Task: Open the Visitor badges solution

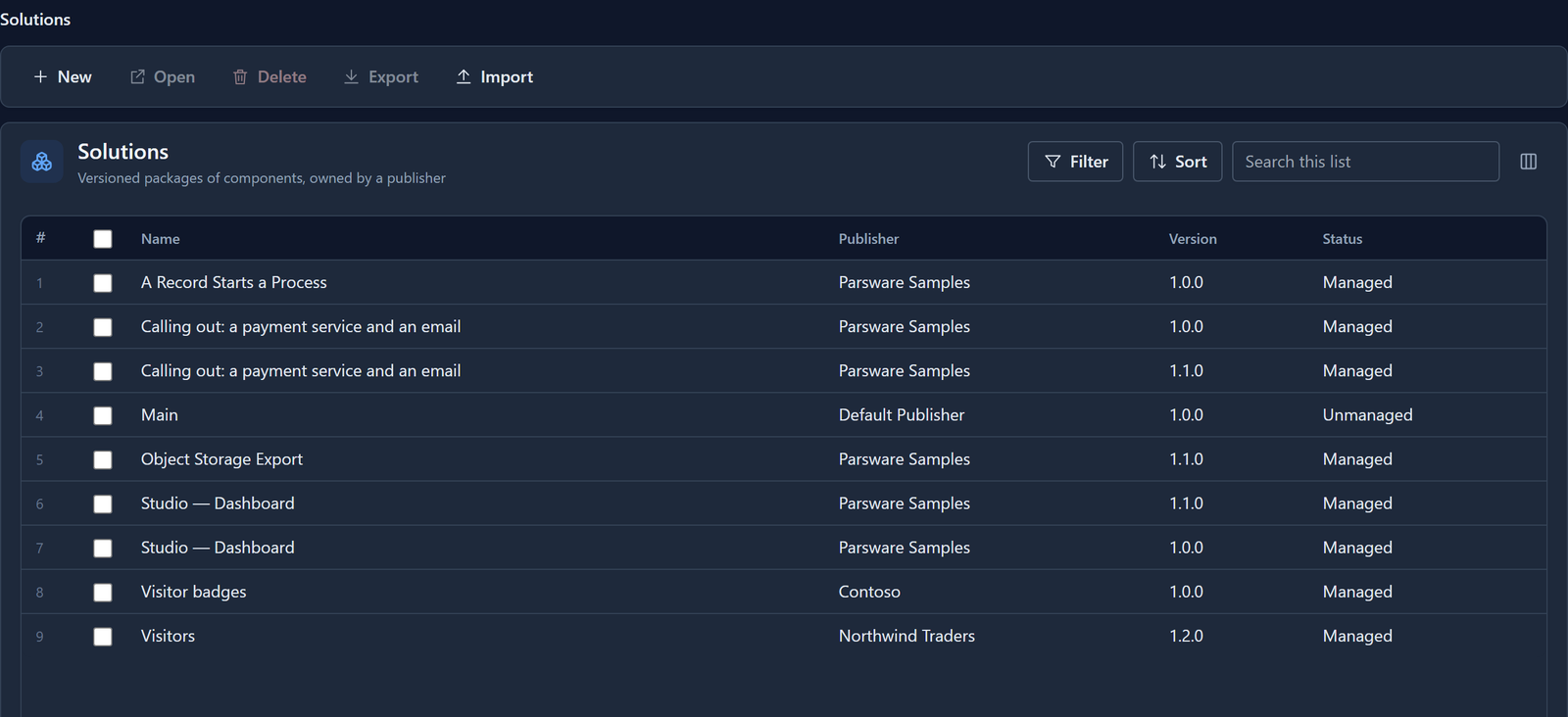Action: 194,592
